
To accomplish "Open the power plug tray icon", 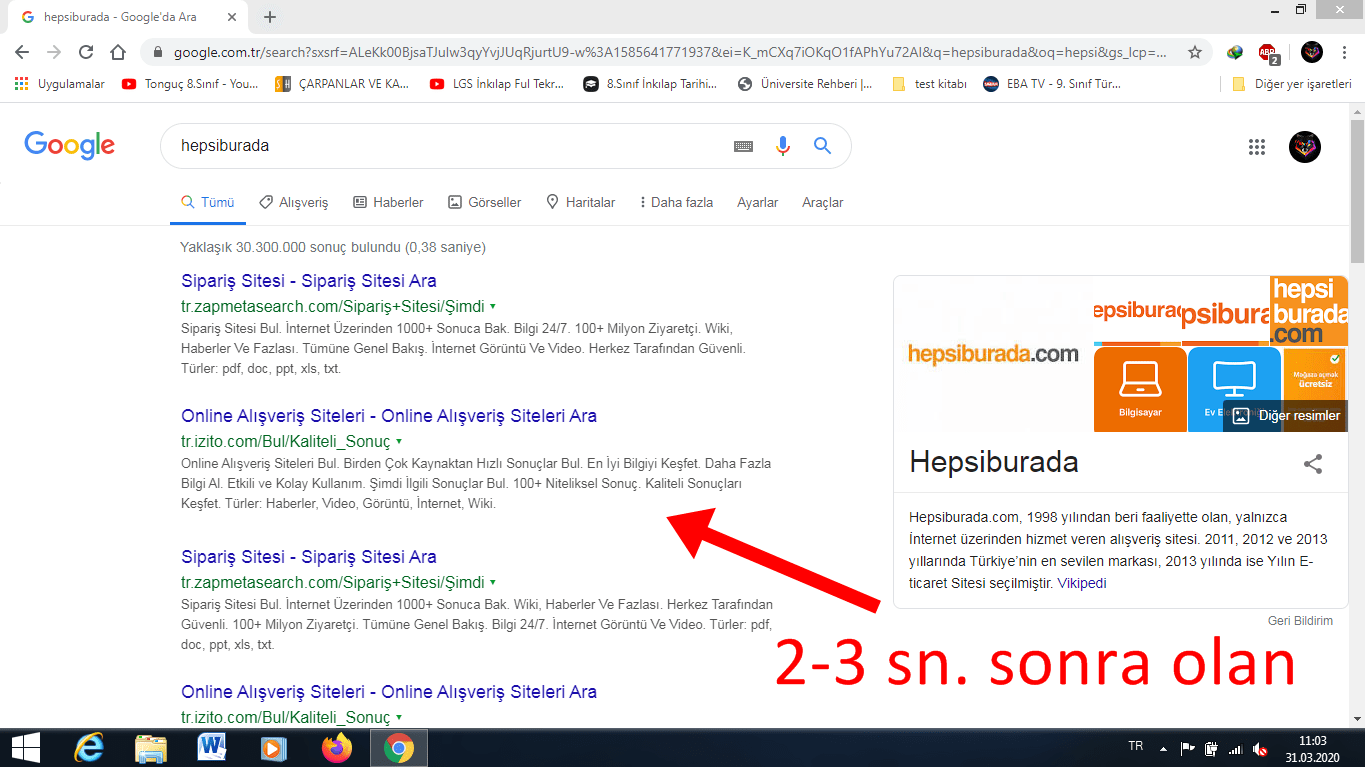I will point(1211,749).
